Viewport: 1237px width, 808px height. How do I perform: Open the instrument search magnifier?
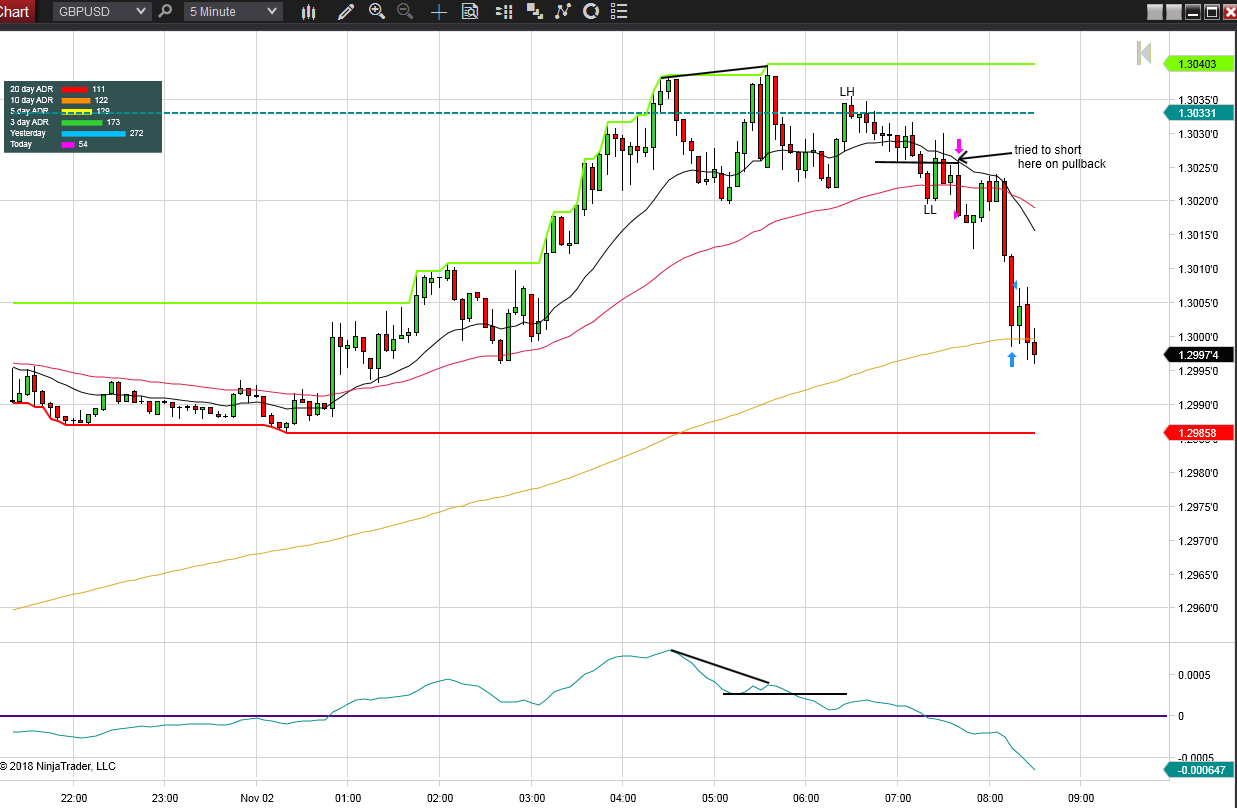coord(165,12)
